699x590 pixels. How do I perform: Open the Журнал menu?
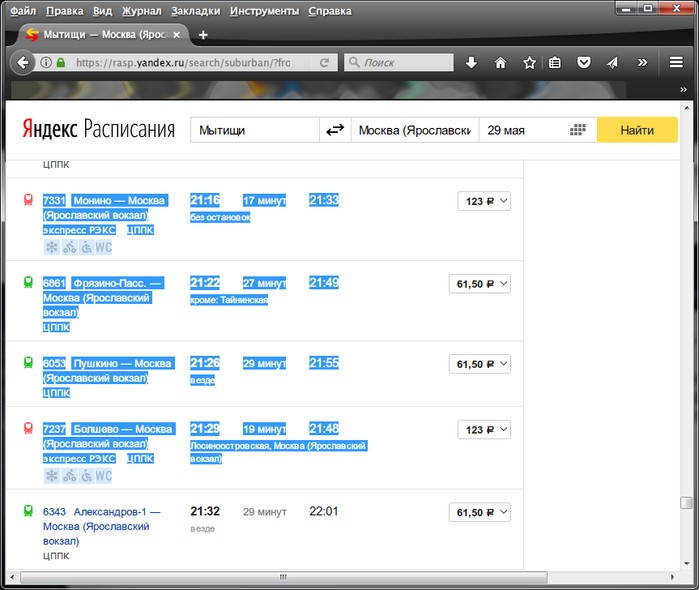[142, 11]
